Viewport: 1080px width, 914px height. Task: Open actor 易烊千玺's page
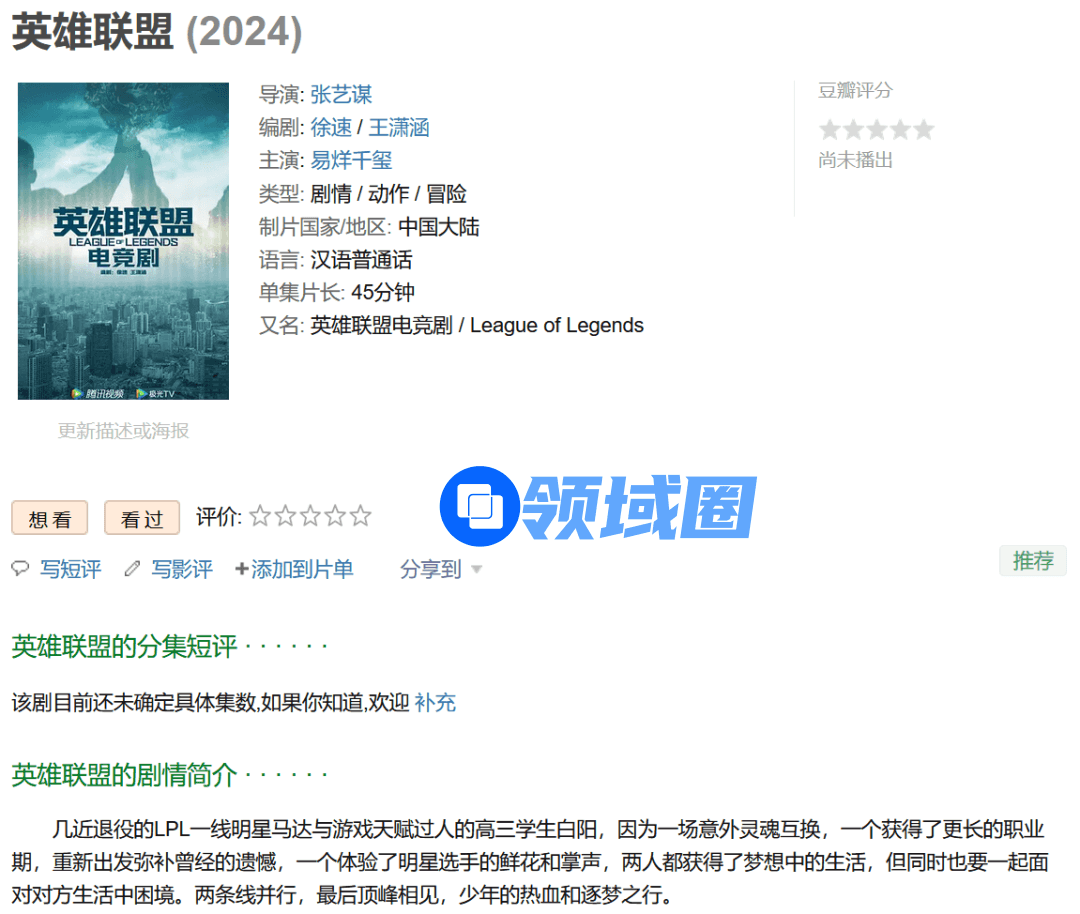pyautogui.click(x=351, y=160)
